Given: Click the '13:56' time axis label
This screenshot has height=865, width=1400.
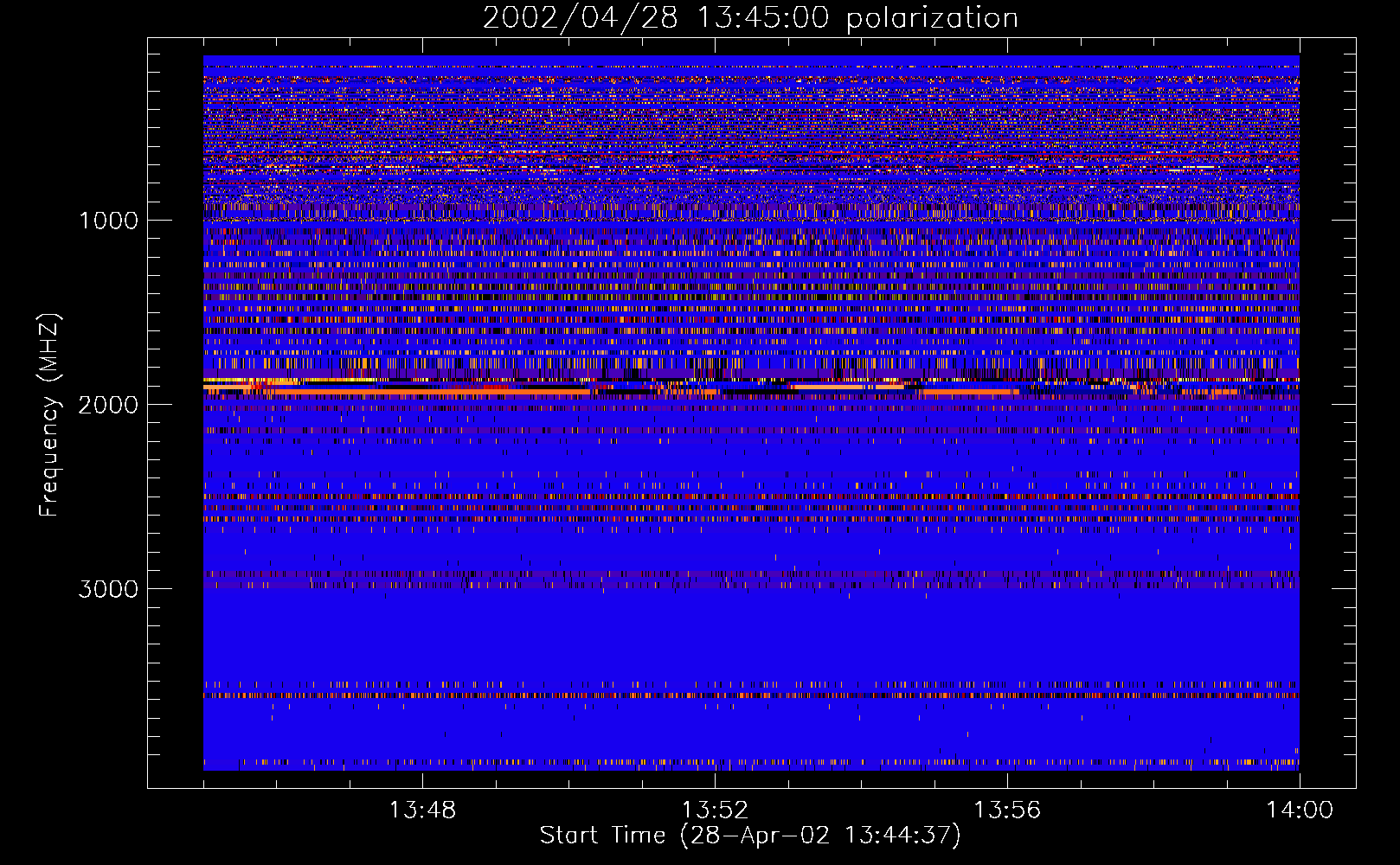Looking at the screenshot, I should 1007,811.
